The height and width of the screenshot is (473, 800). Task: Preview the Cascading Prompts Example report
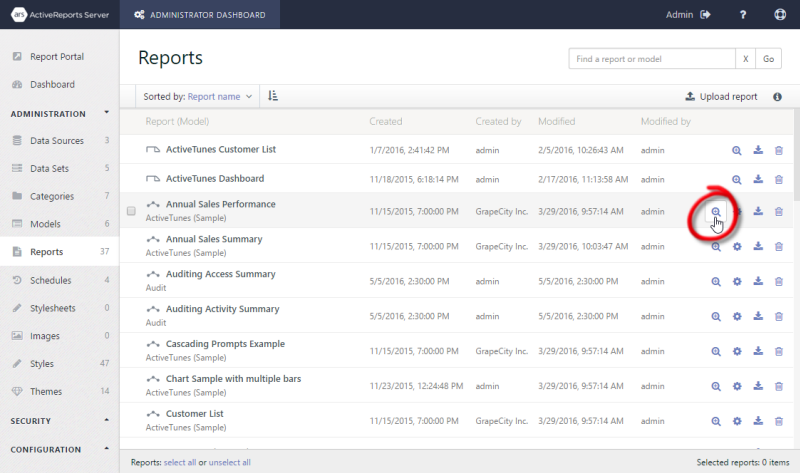716,352
